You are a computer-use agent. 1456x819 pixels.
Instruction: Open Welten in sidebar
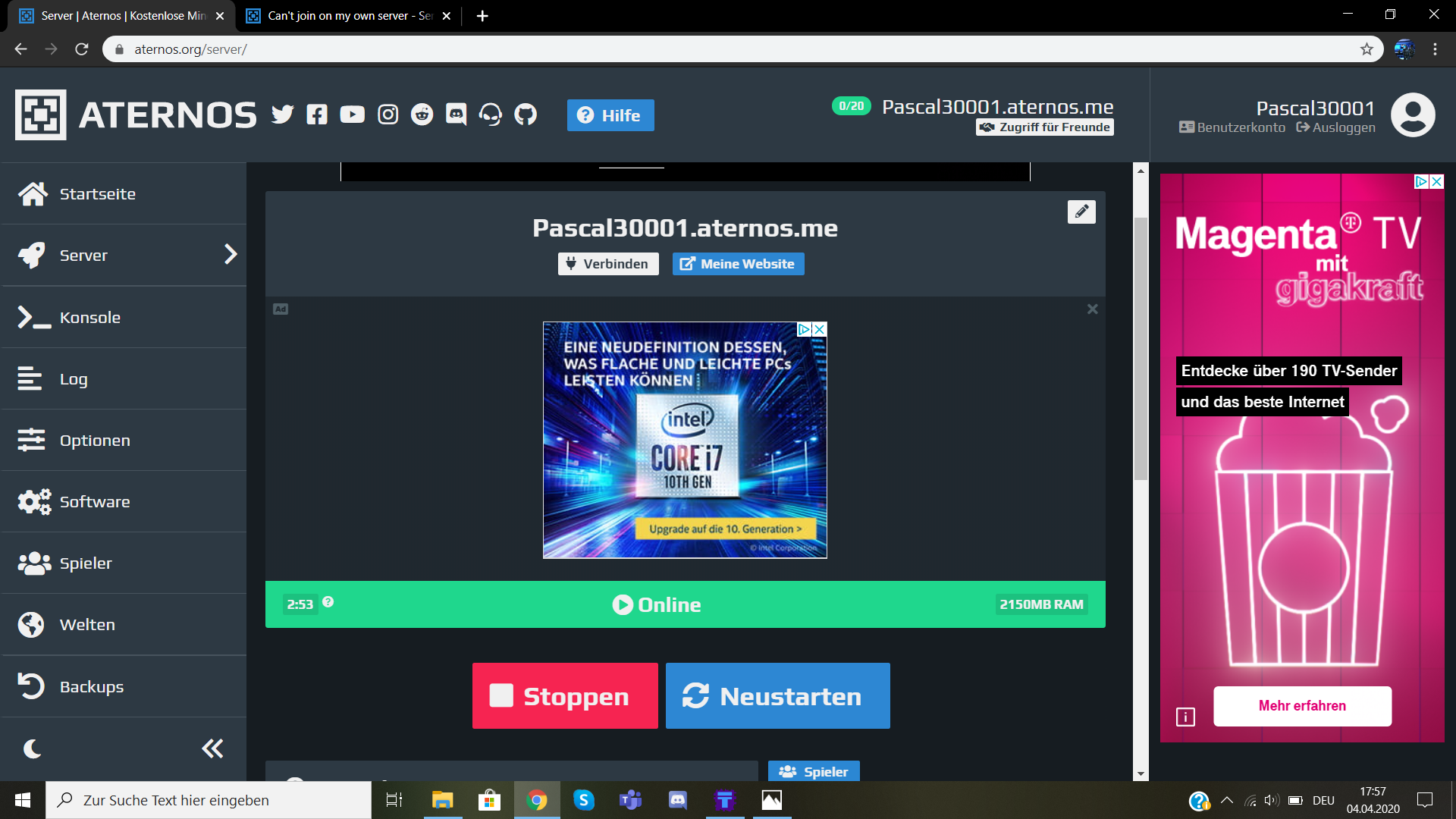coord(124,624)
